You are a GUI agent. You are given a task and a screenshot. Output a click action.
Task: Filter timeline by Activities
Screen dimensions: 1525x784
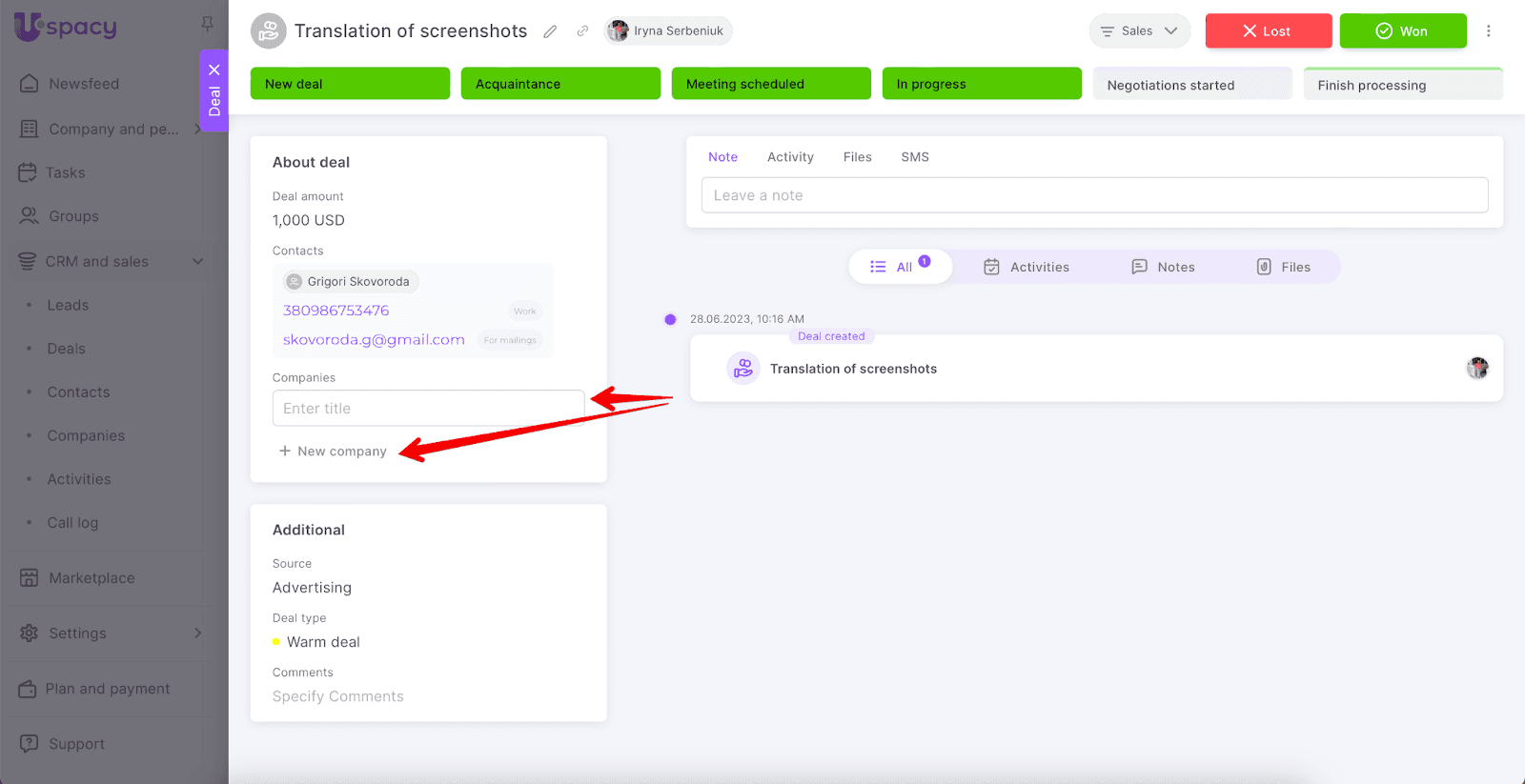point(1027,267)
